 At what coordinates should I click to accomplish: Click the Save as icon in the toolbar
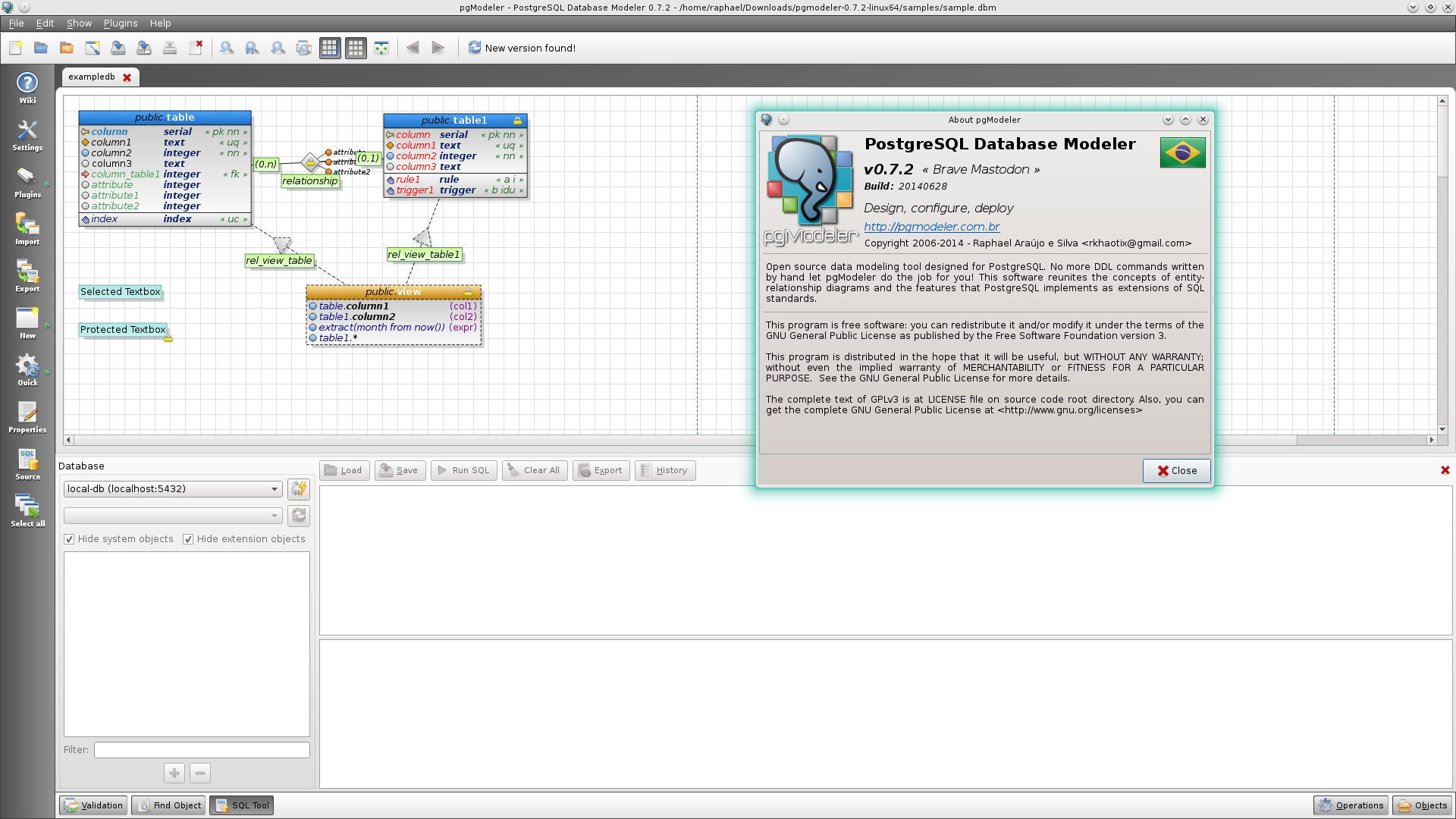click(x=144, y=48)
